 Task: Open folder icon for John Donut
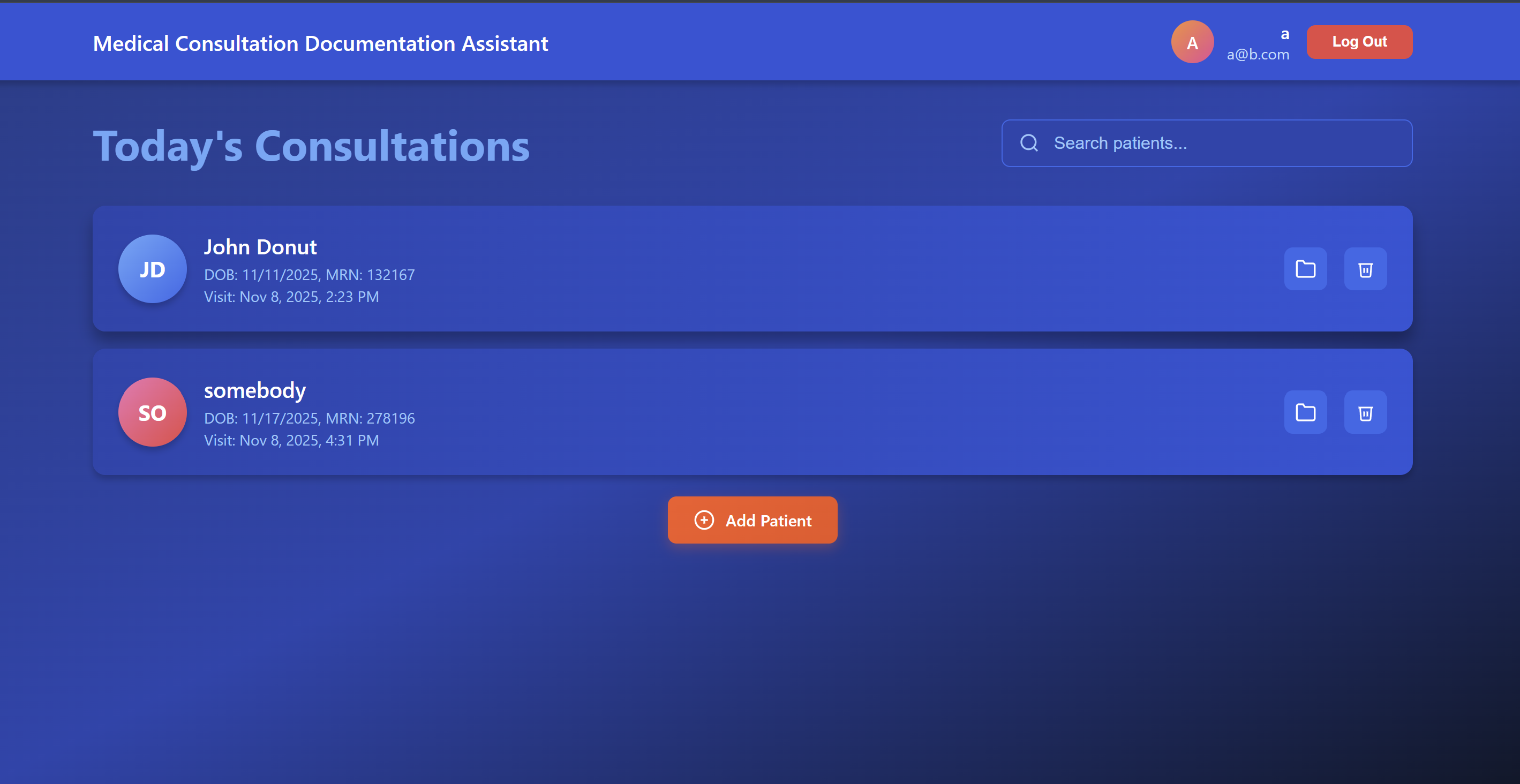click(x=1305, y=269)
